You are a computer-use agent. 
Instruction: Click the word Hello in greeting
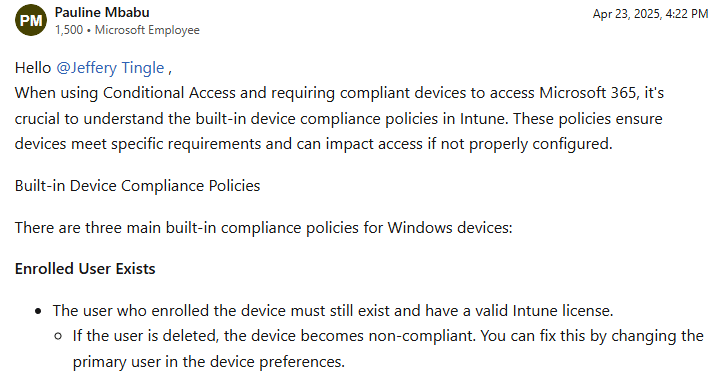click(33, 68)
